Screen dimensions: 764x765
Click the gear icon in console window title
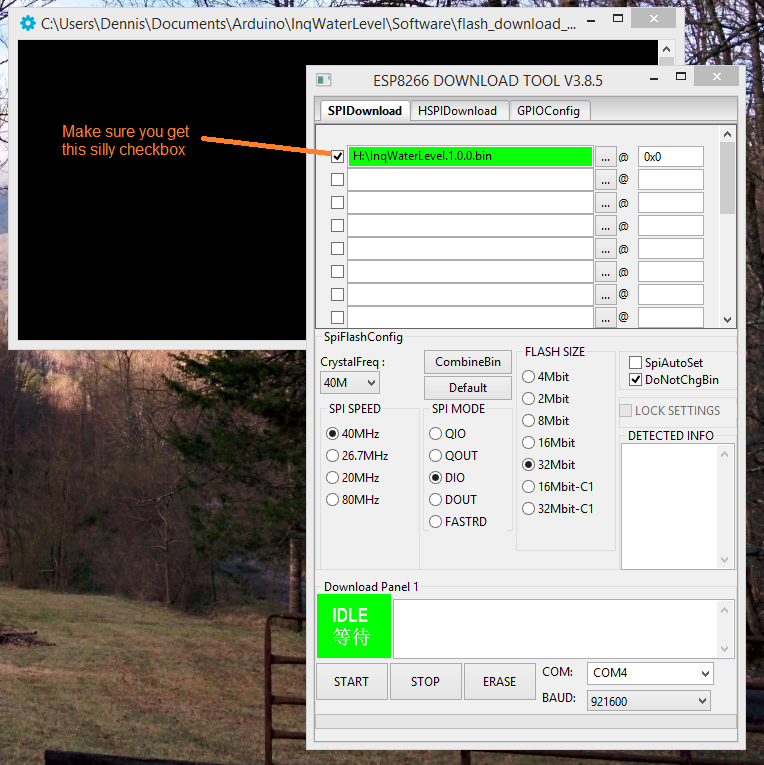point(28,23)
